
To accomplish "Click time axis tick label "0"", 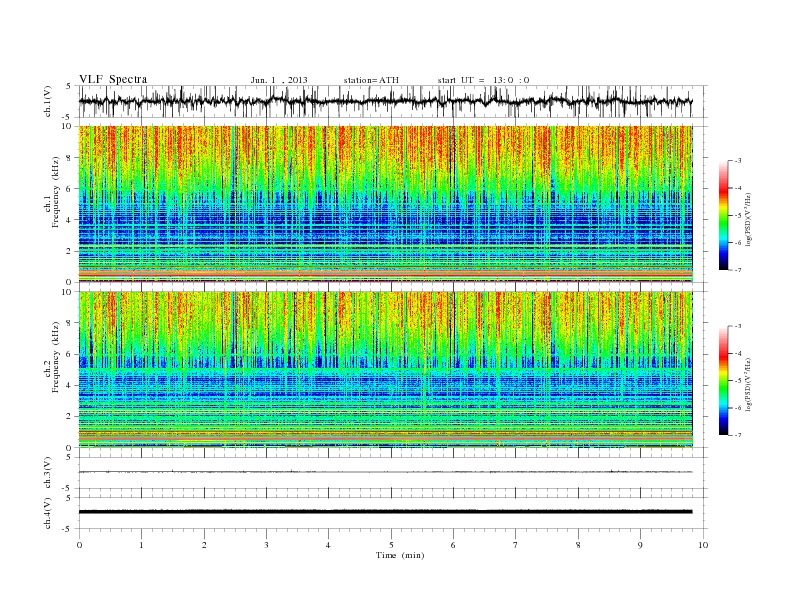I will [x=79, y=545].
